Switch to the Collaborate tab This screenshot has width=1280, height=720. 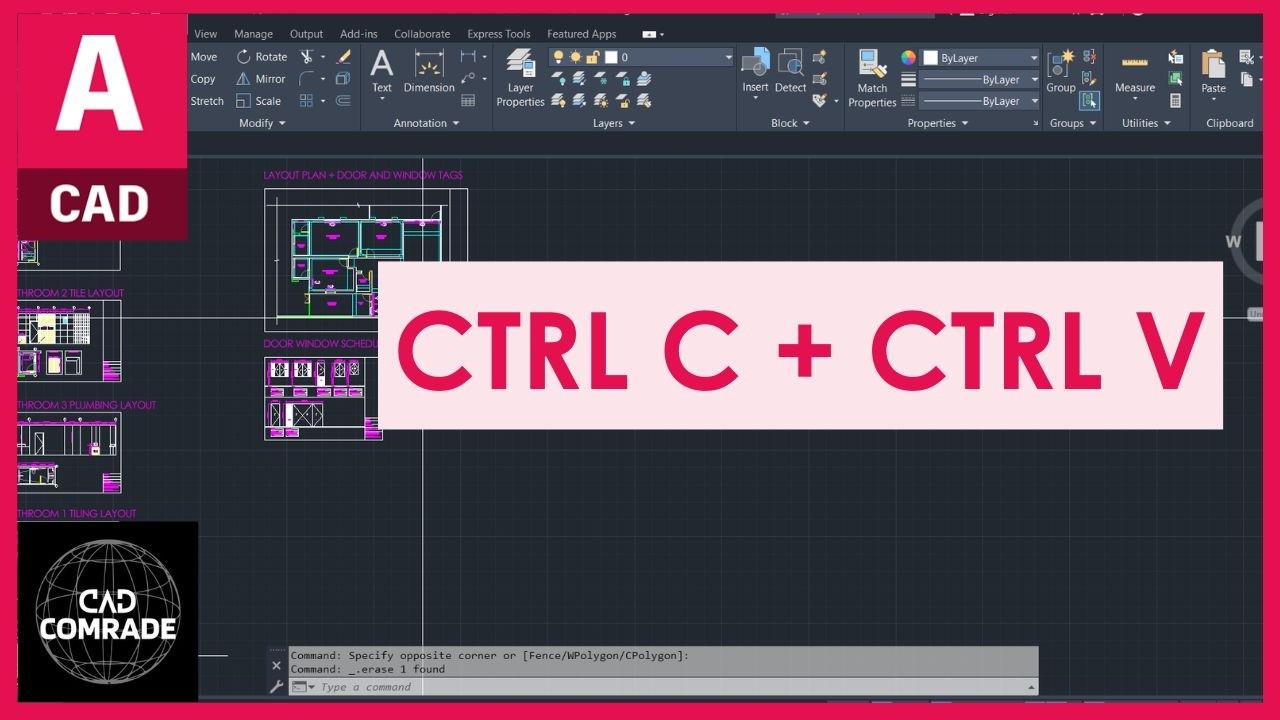pyautogui.click(x=422, y=34)
